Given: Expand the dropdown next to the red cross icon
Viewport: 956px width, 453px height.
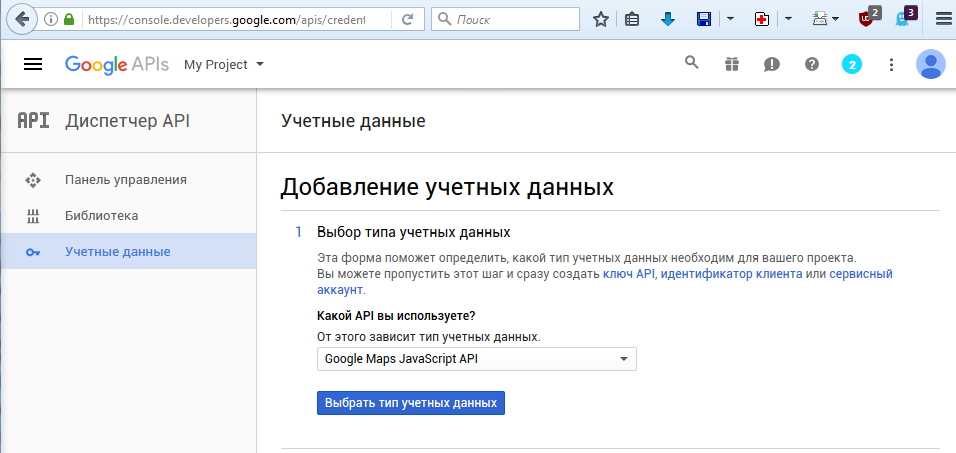Looking at the screenshot, I should (788, 20).
